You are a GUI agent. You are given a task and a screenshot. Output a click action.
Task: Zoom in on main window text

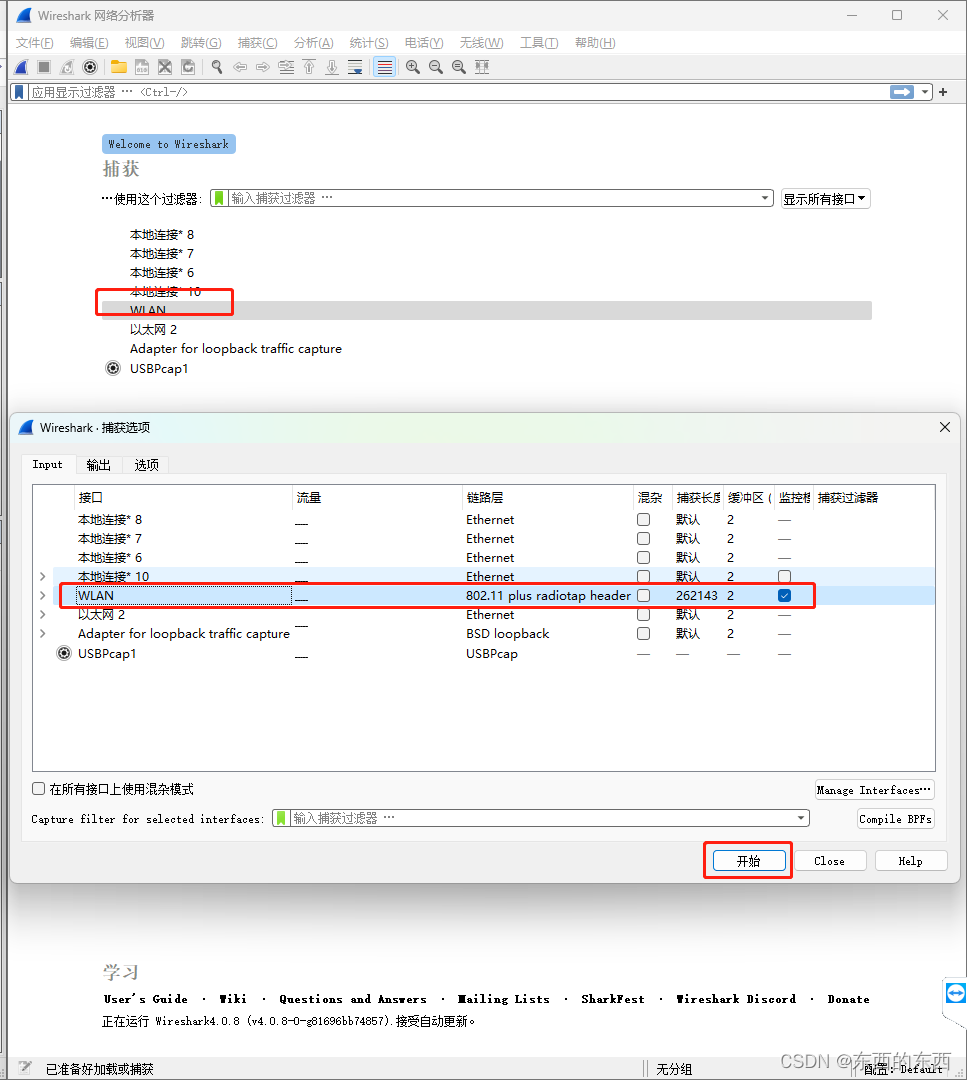413,67
